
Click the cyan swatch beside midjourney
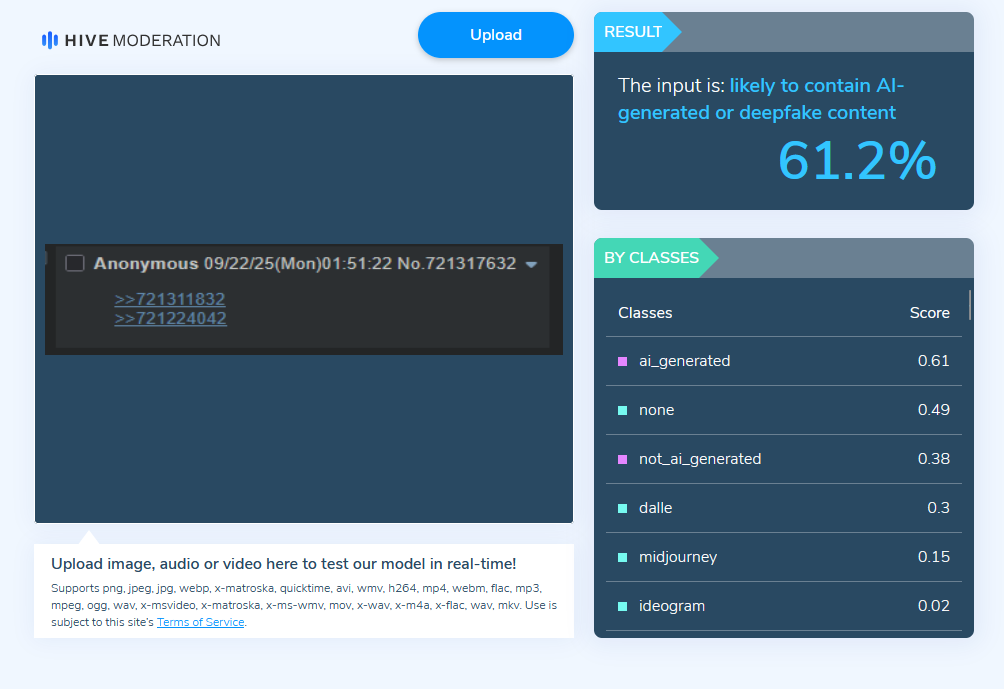(x=622, y=558)
